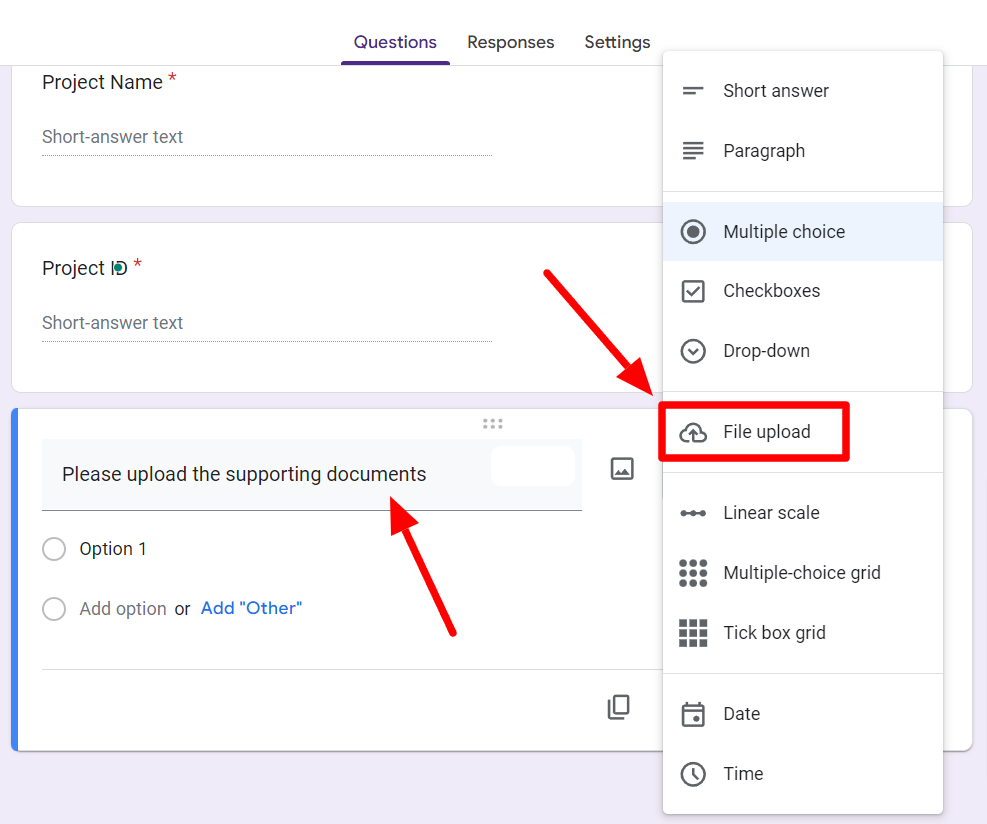Viewport: 987px width, 824px height.
Task: Select Checkboxes question type
Action: coord(803,291)
